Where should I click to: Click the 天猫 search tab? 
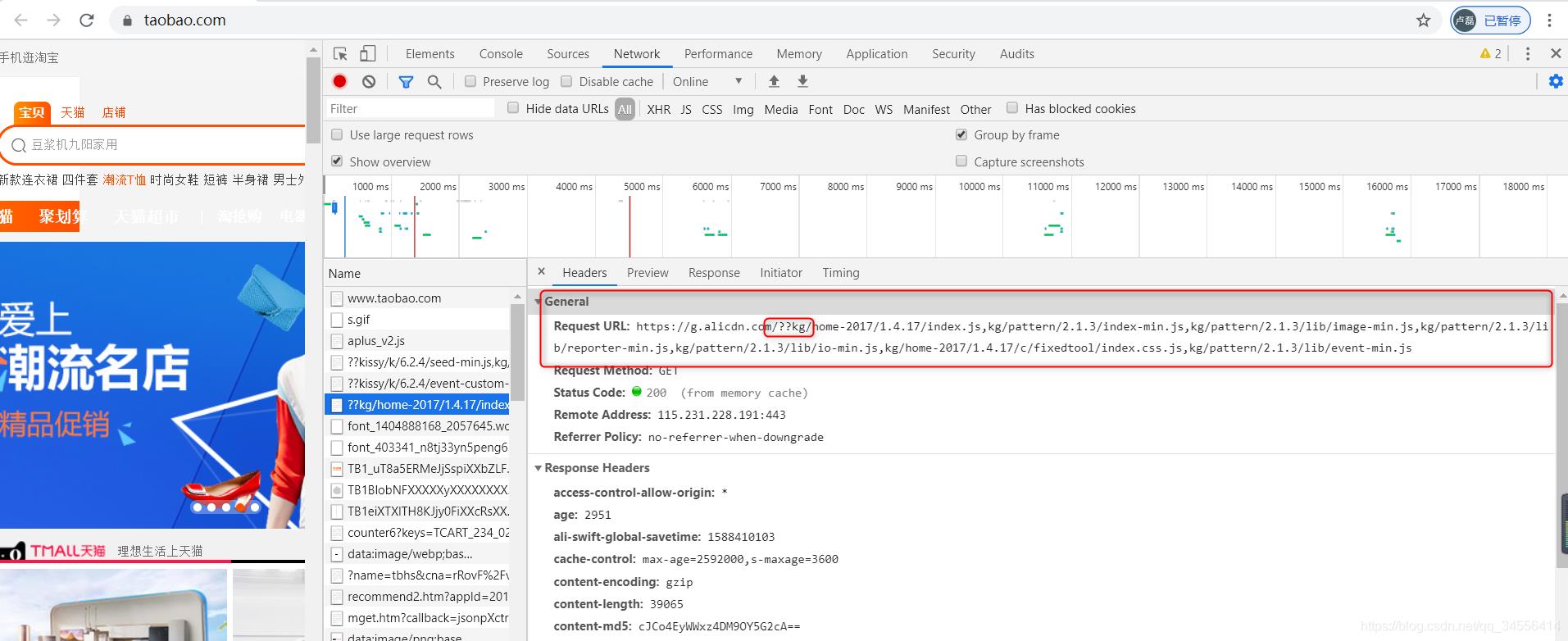[x=73, y=112]
